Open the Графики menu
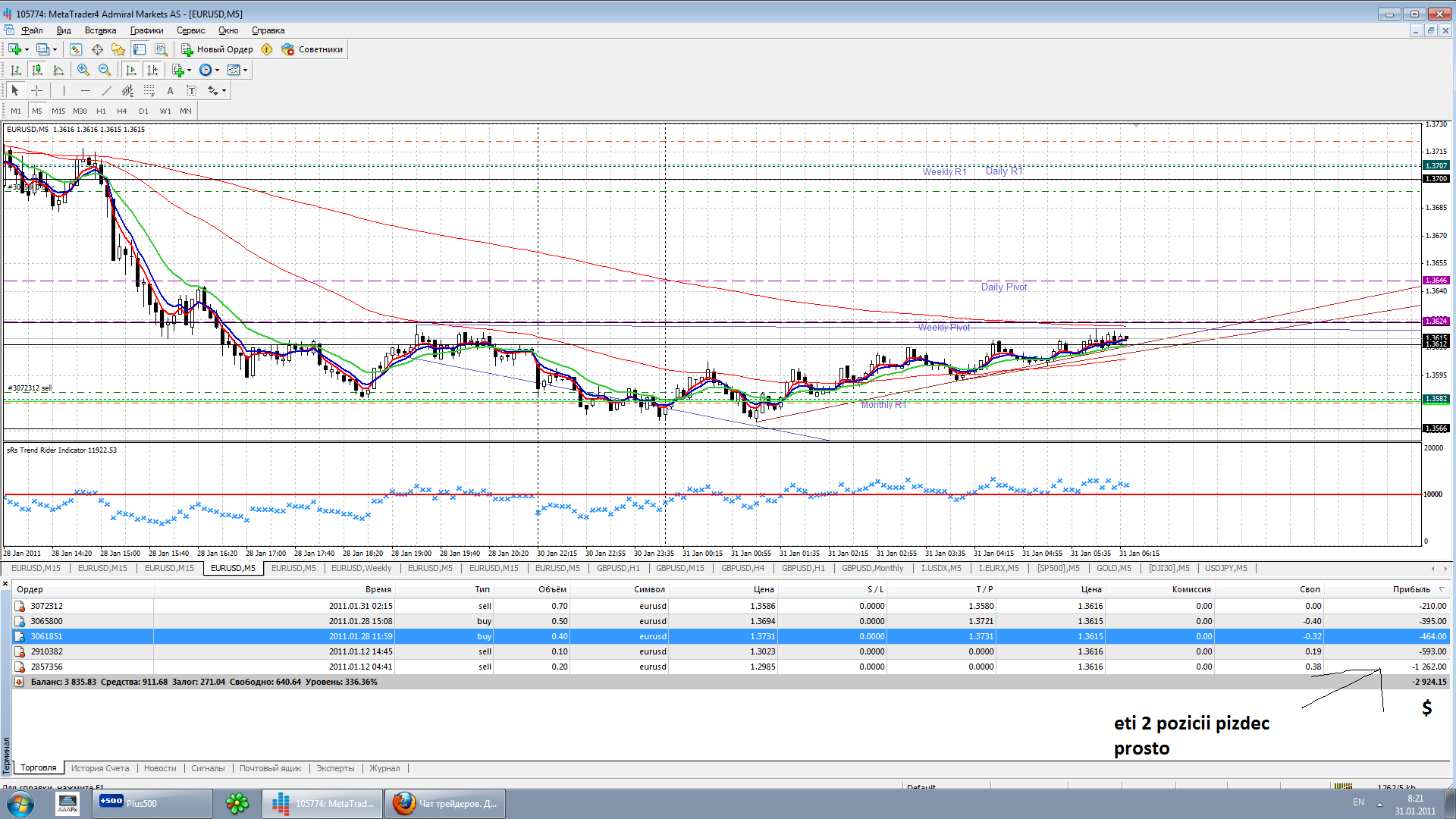 (146, 30)
